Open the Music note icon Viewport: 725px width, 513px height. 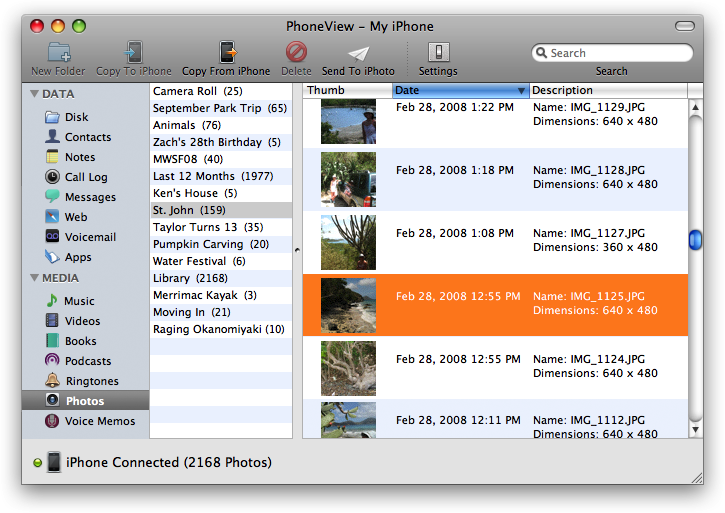coord(52,300)
